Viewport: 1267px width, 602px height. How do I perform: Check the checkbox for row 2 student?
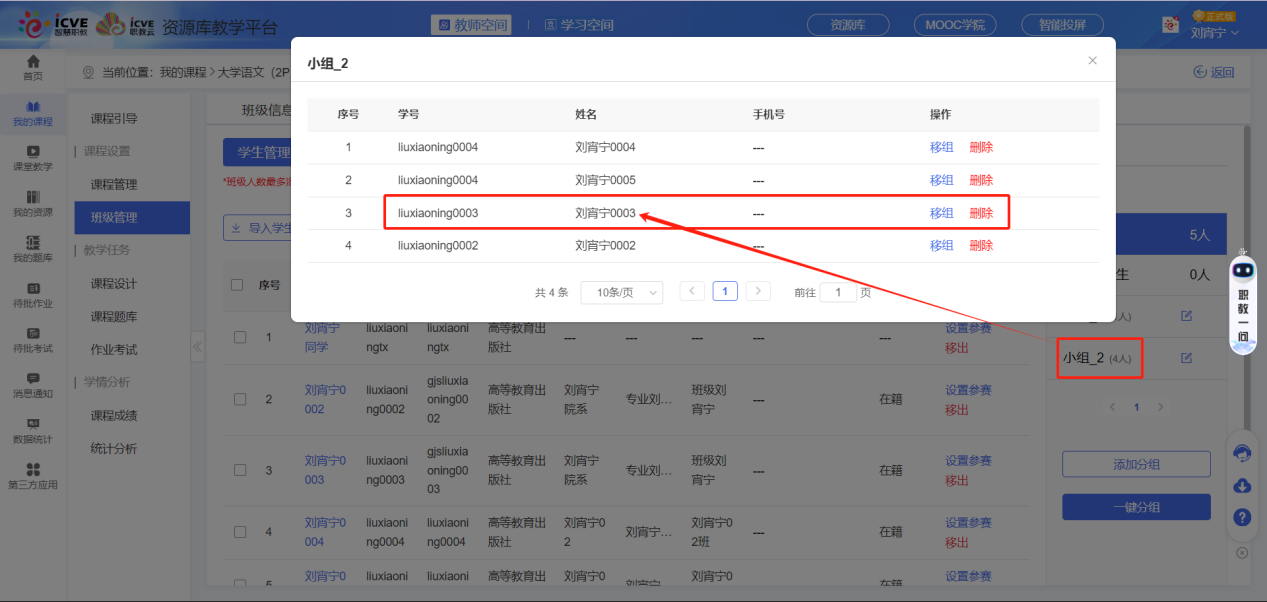pos(240,399)
